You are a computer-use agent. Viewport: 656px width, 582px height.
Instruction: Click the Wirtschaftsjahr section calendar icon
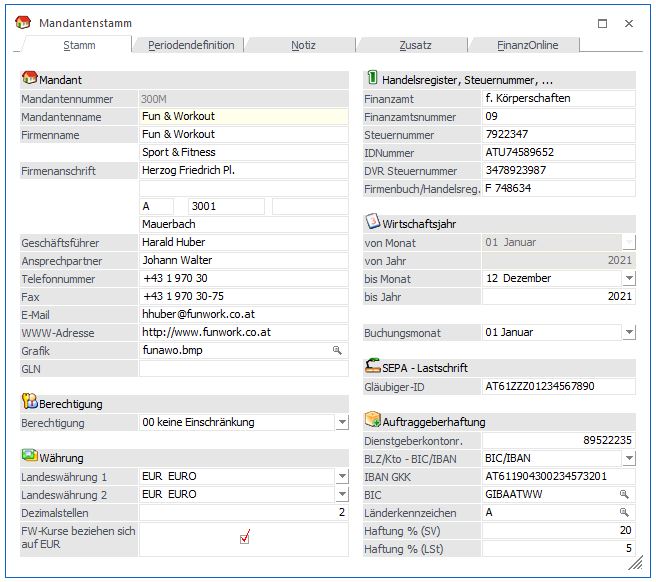pyautogui.click(x=372, y=223)
